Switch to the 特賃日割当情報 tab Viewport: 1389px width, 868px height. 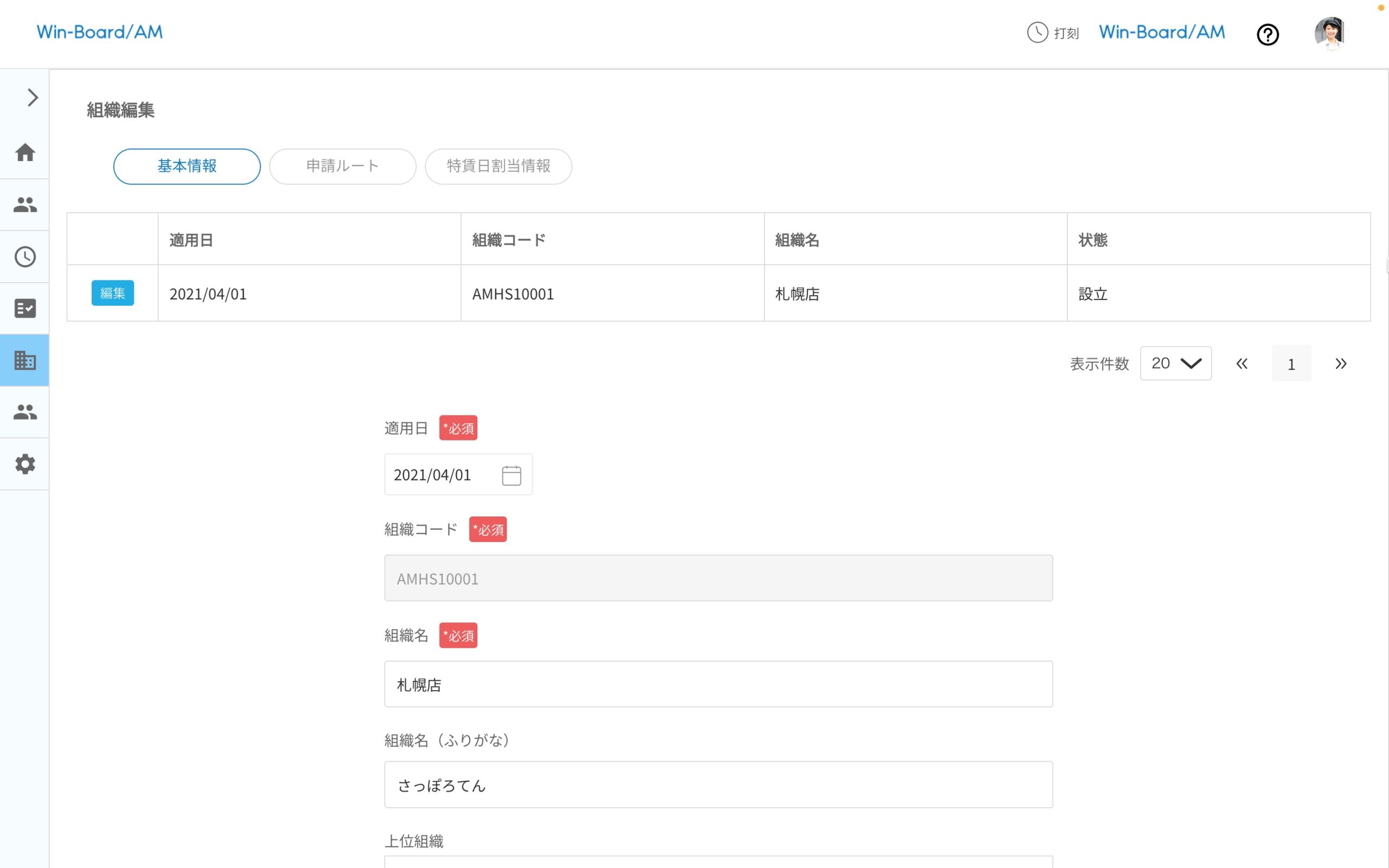(498, 167)
